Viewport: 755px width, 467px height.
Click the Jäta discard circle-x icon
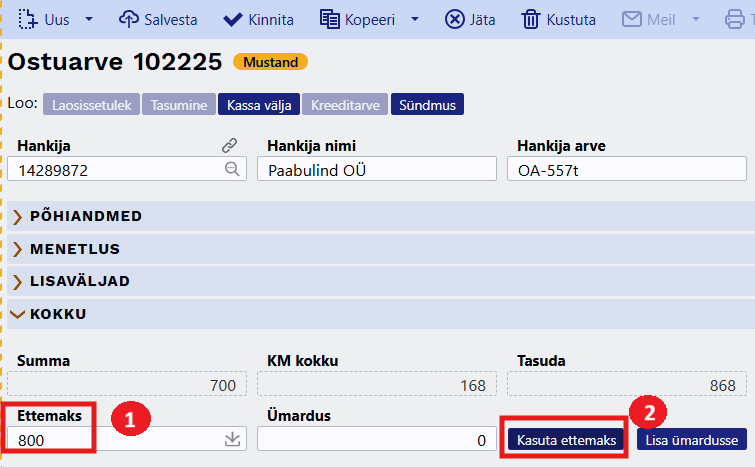pyautogui.click(x=455, y=20)
